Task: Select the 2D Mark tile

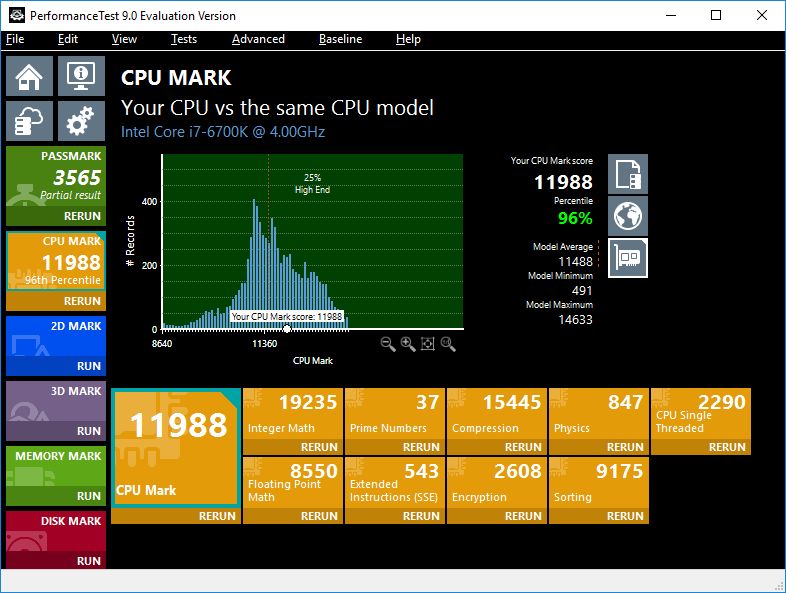Action: point(56,336)
